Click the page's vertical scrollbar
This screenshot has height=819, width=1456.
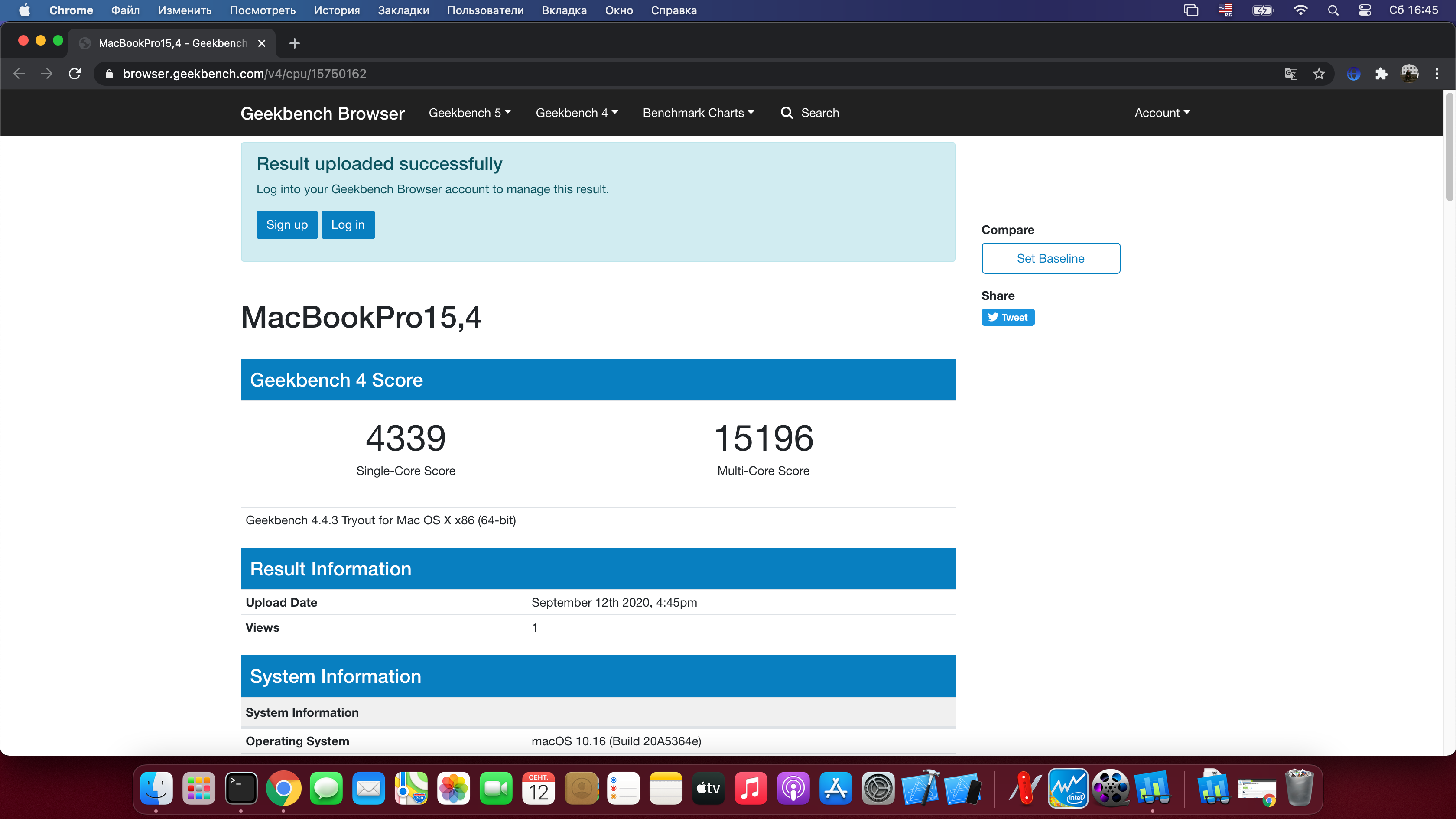point(1449,147)
